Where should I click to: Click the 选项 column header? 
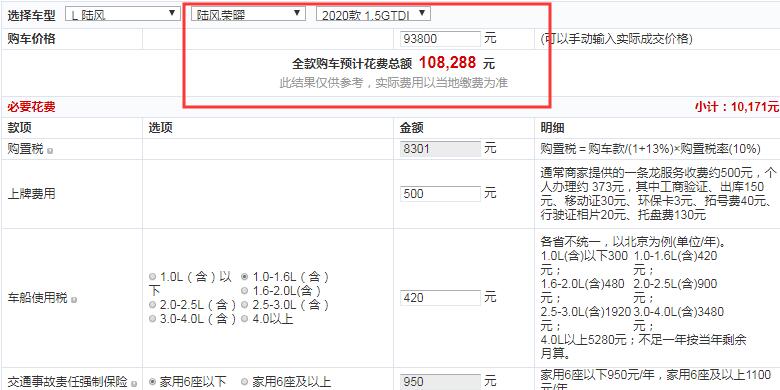click(x=160, y=128)
